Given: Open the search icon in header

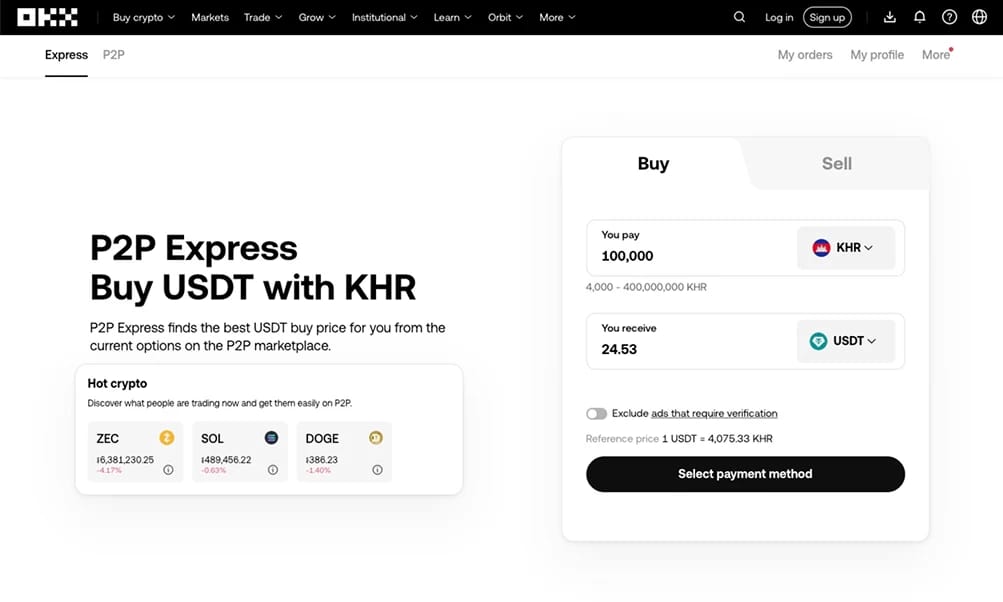Looking at the screenshot, I should tap(739, 17).
